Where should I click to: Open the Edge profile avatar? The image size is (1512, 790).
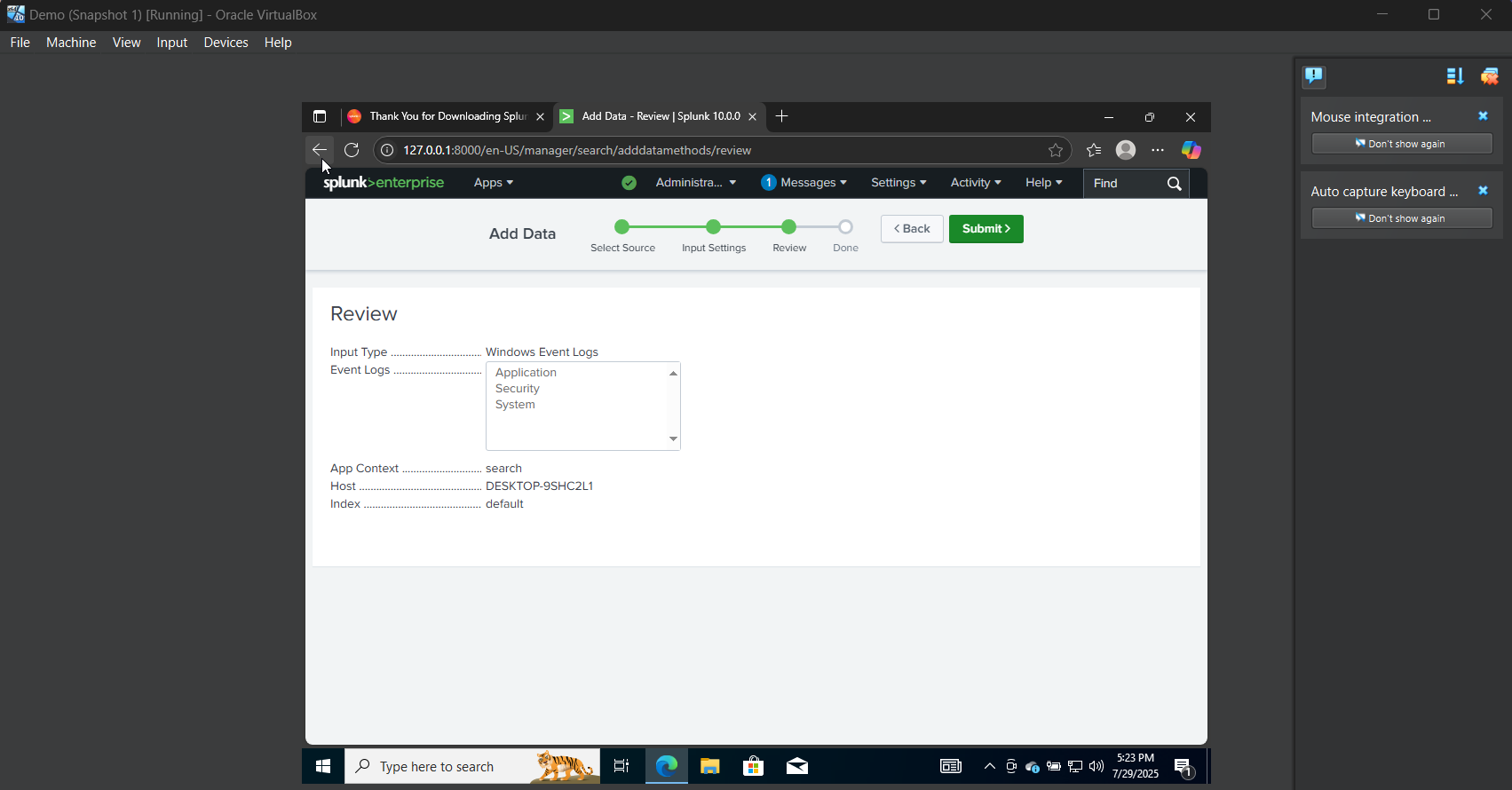point(1126,150)
